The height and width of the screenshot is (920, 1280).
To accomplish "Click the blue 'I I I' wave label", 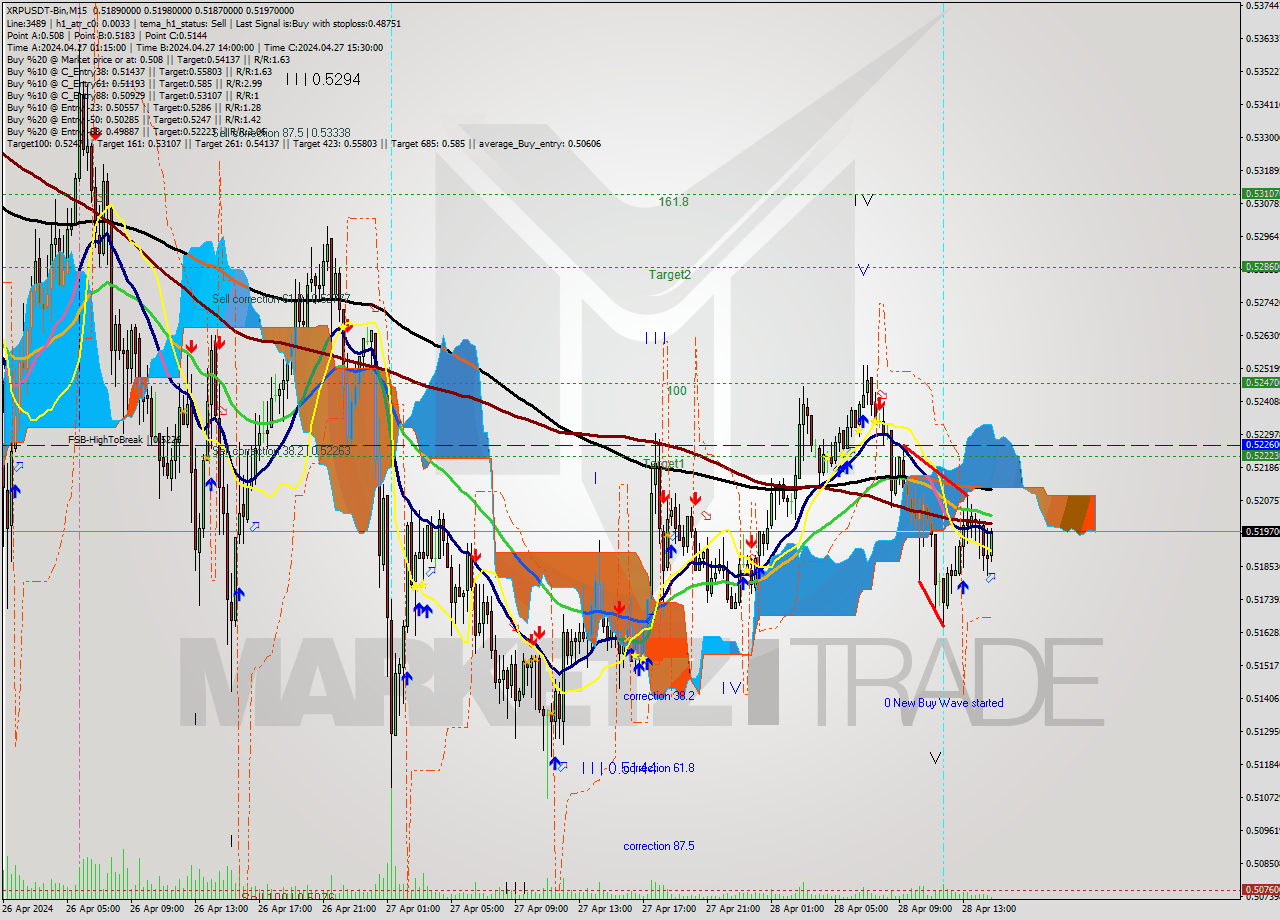I will 656,338.
